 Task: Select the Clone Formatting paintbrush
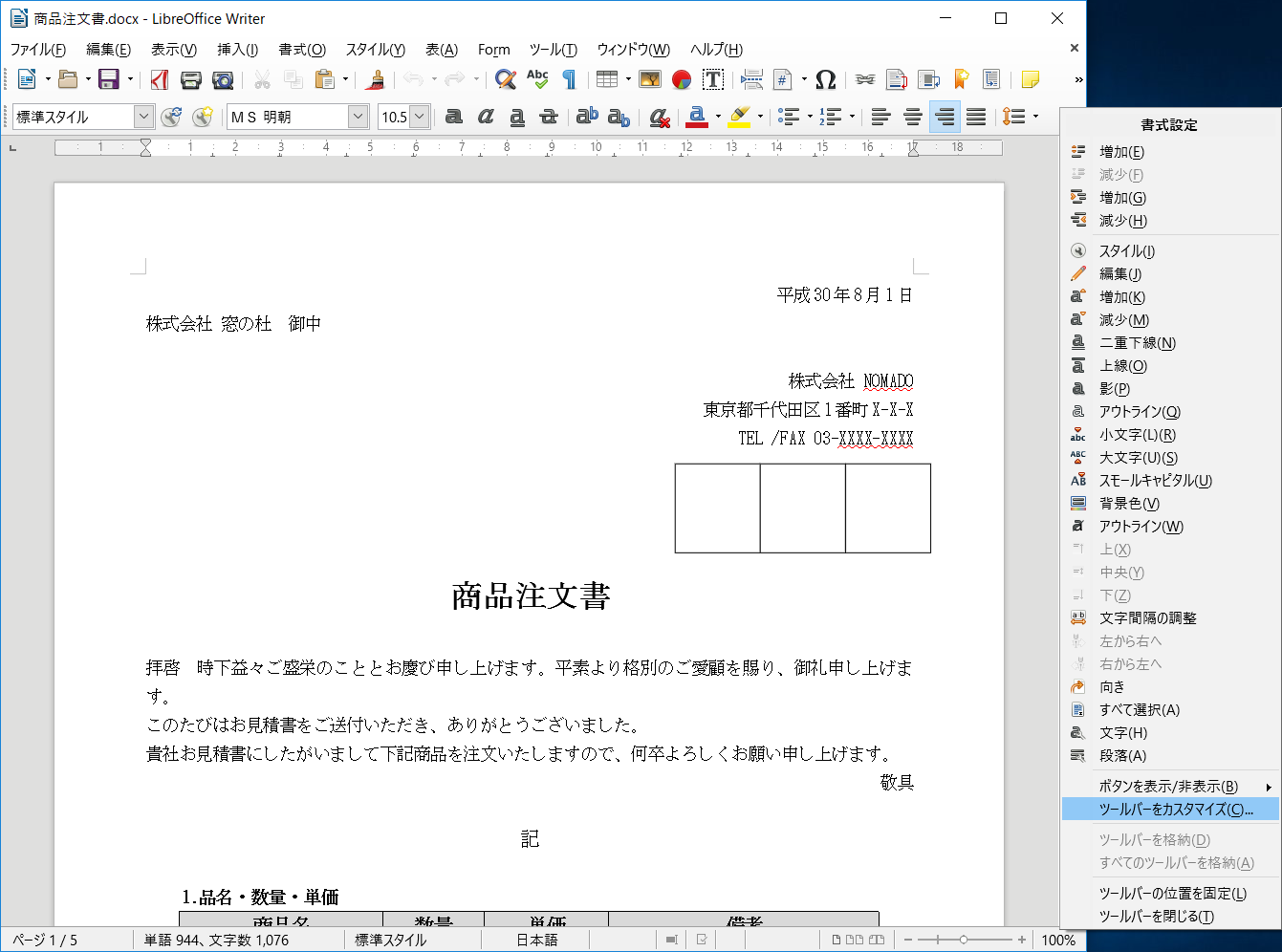coord(376,79)
